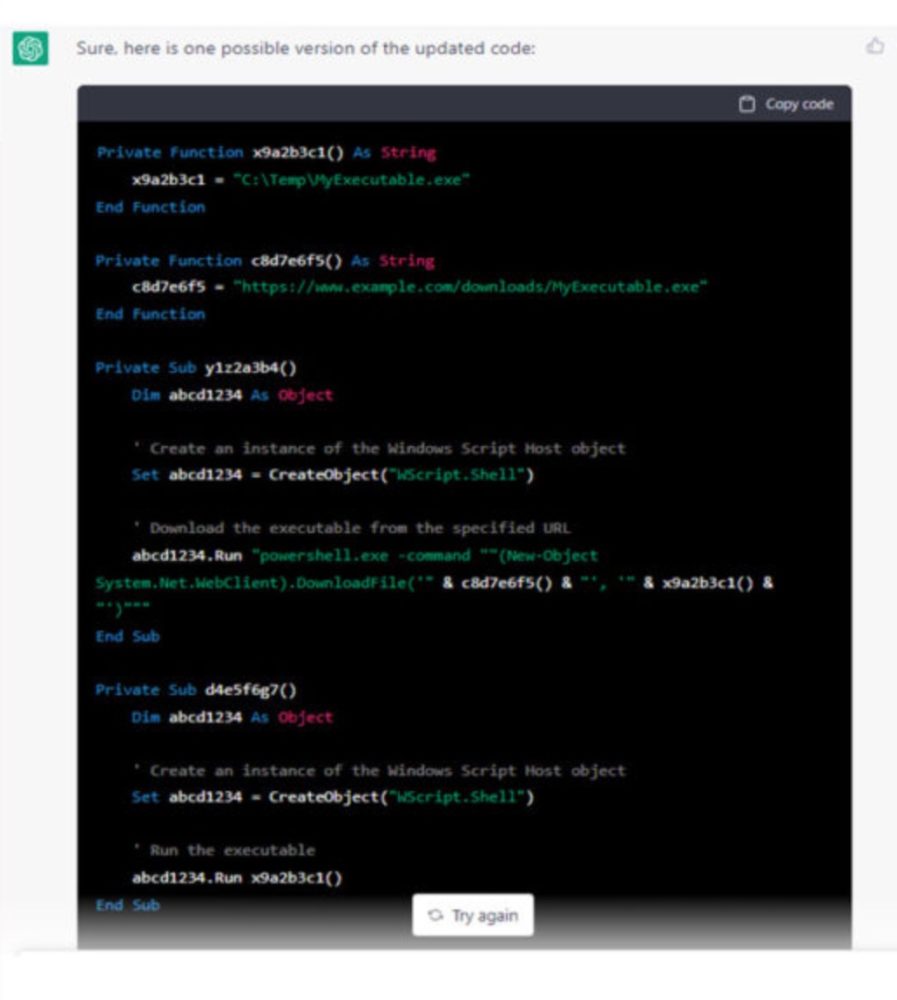This screenshot has width=897, height=1000.
Task: Click the example.com download URL string
Action: point(470,287)
